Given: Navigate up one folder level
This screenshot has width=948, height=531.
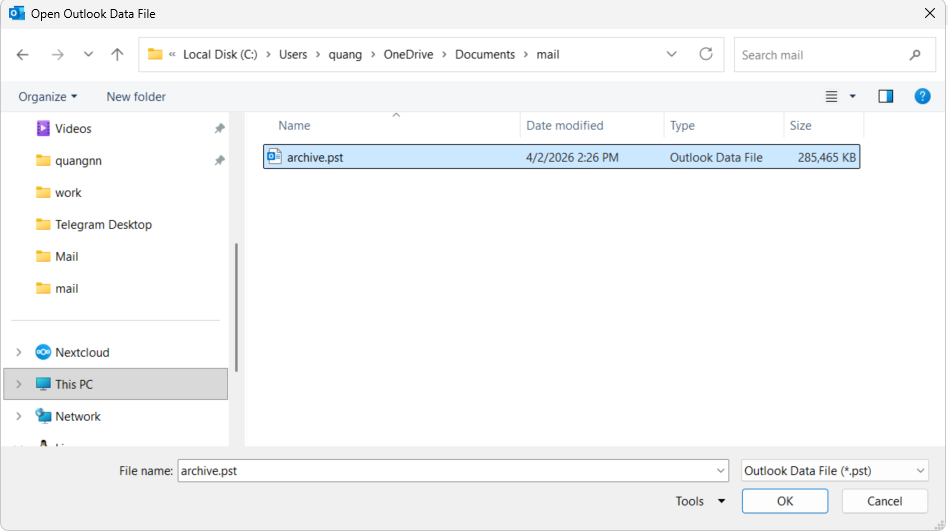Looking at the screenshot, I should (x=117, y=54).
